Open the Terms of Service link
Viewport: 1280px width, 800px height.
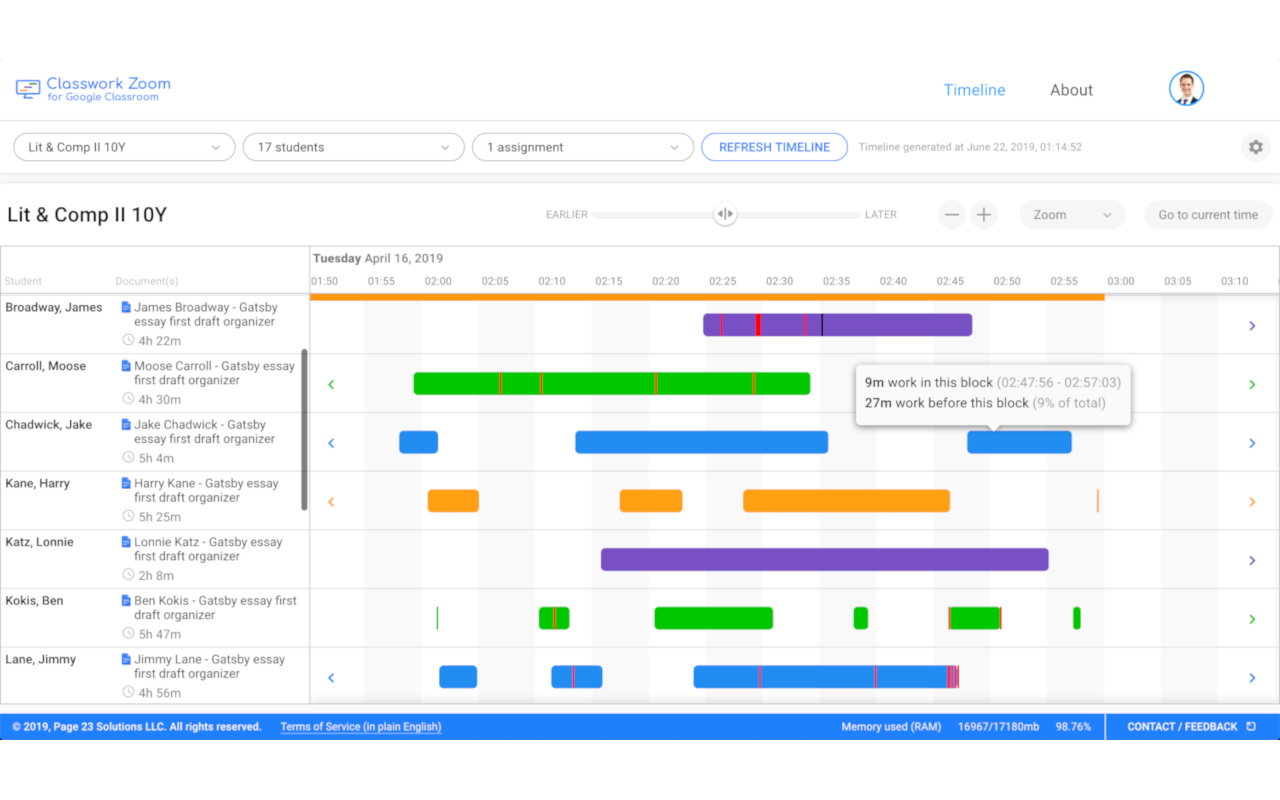point(360,726)
